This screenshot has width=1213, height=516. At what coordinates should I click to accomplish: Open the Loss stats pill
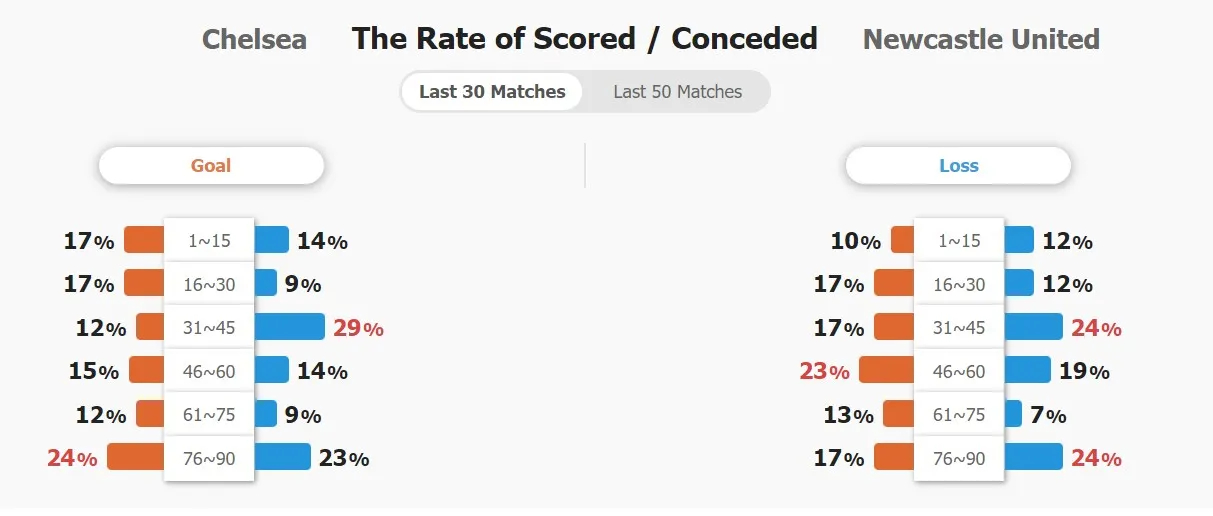click(x=959, y=166)
